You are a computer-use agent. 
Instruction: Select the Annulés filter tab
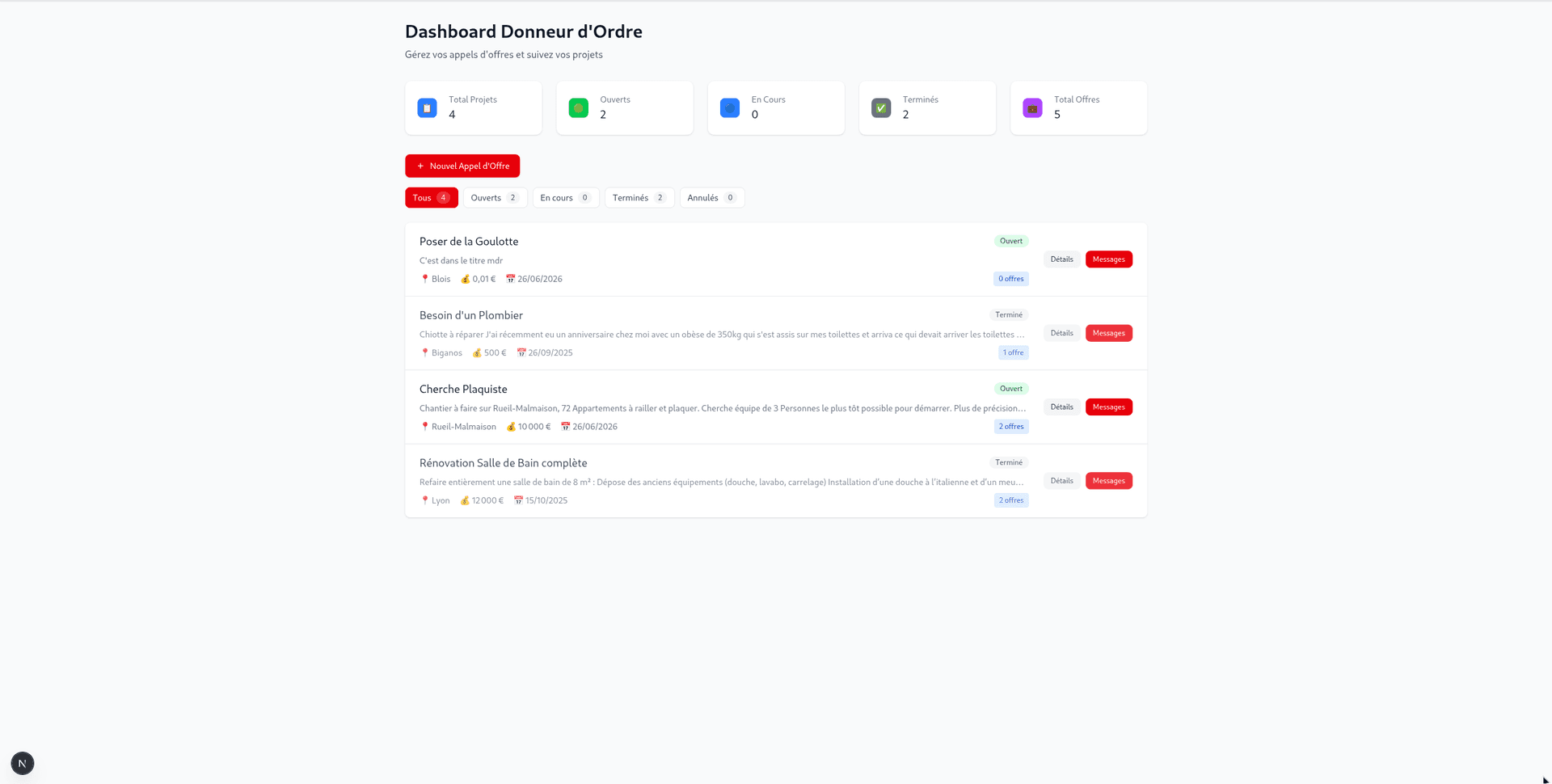click(711, 198)
